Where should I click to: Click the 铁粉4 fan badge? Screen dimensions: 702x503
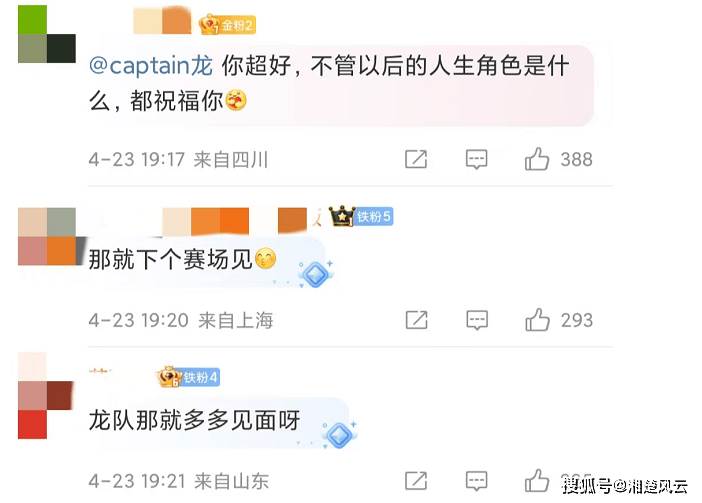188,377
